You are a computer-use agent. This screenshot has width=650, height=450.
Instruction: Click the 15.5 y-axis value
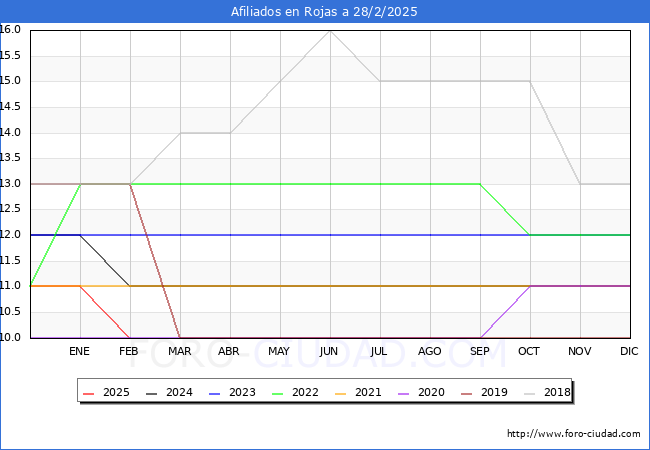coord(10,55)
